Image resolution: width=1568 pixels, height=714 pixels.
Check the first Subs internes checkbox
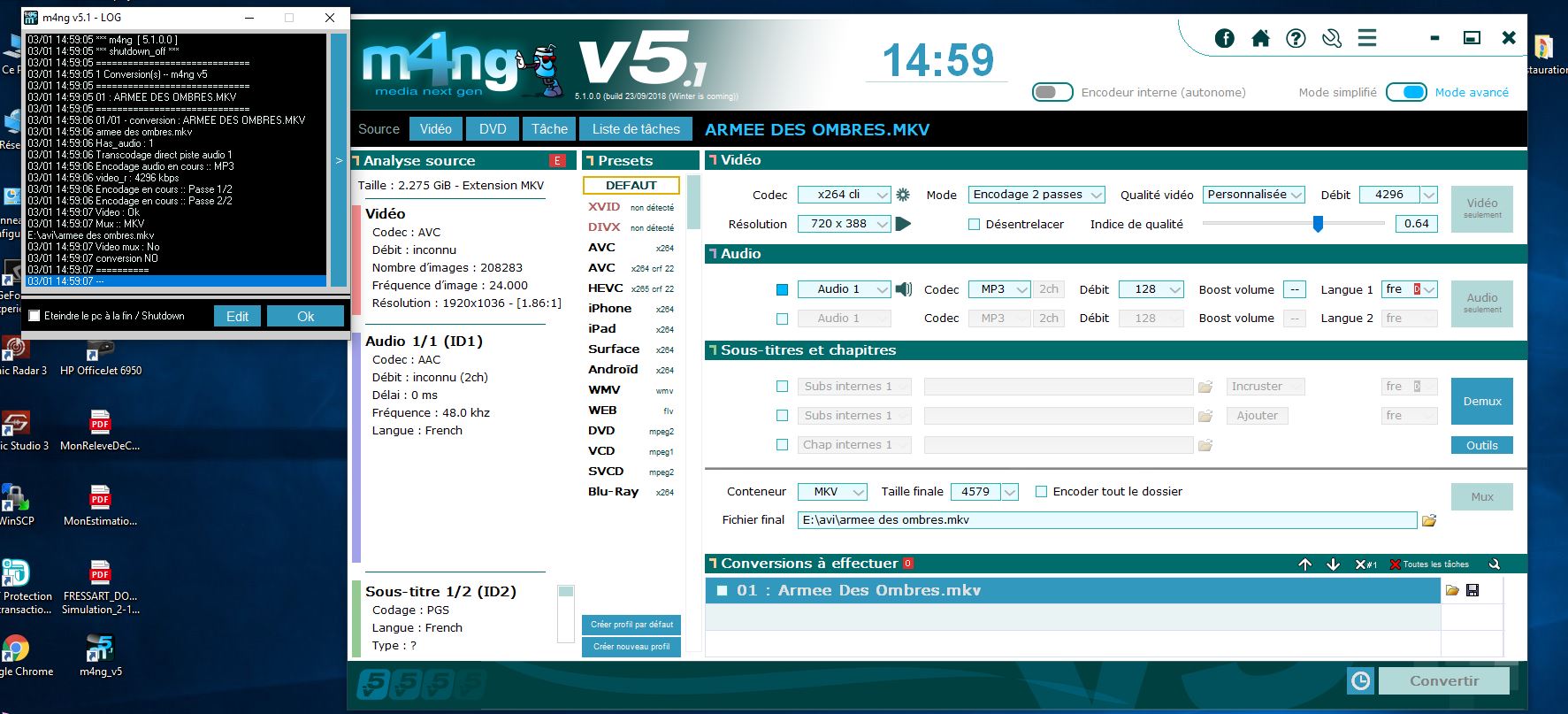coord(782,387)
